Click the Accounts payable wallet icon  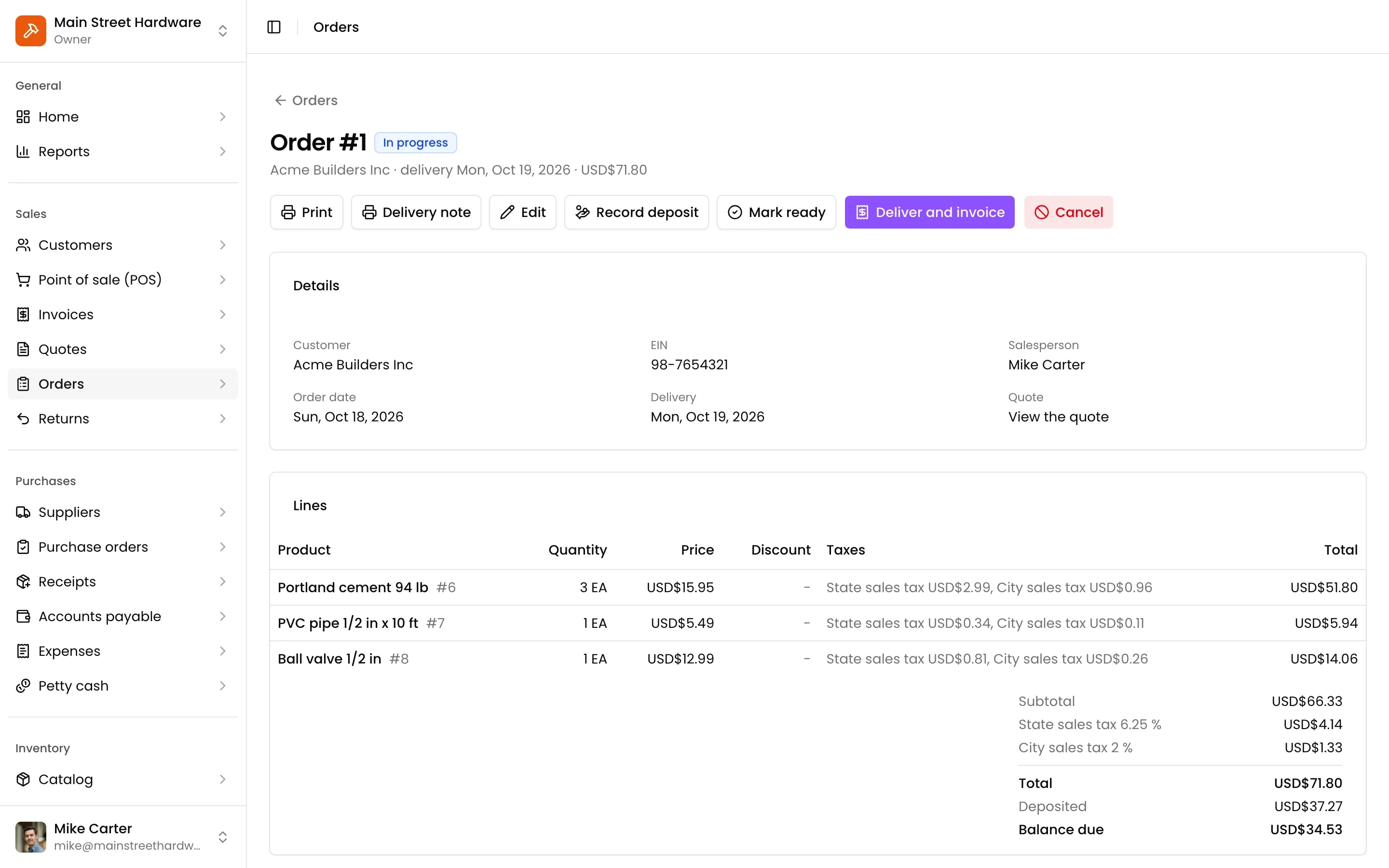coord(23,617)
